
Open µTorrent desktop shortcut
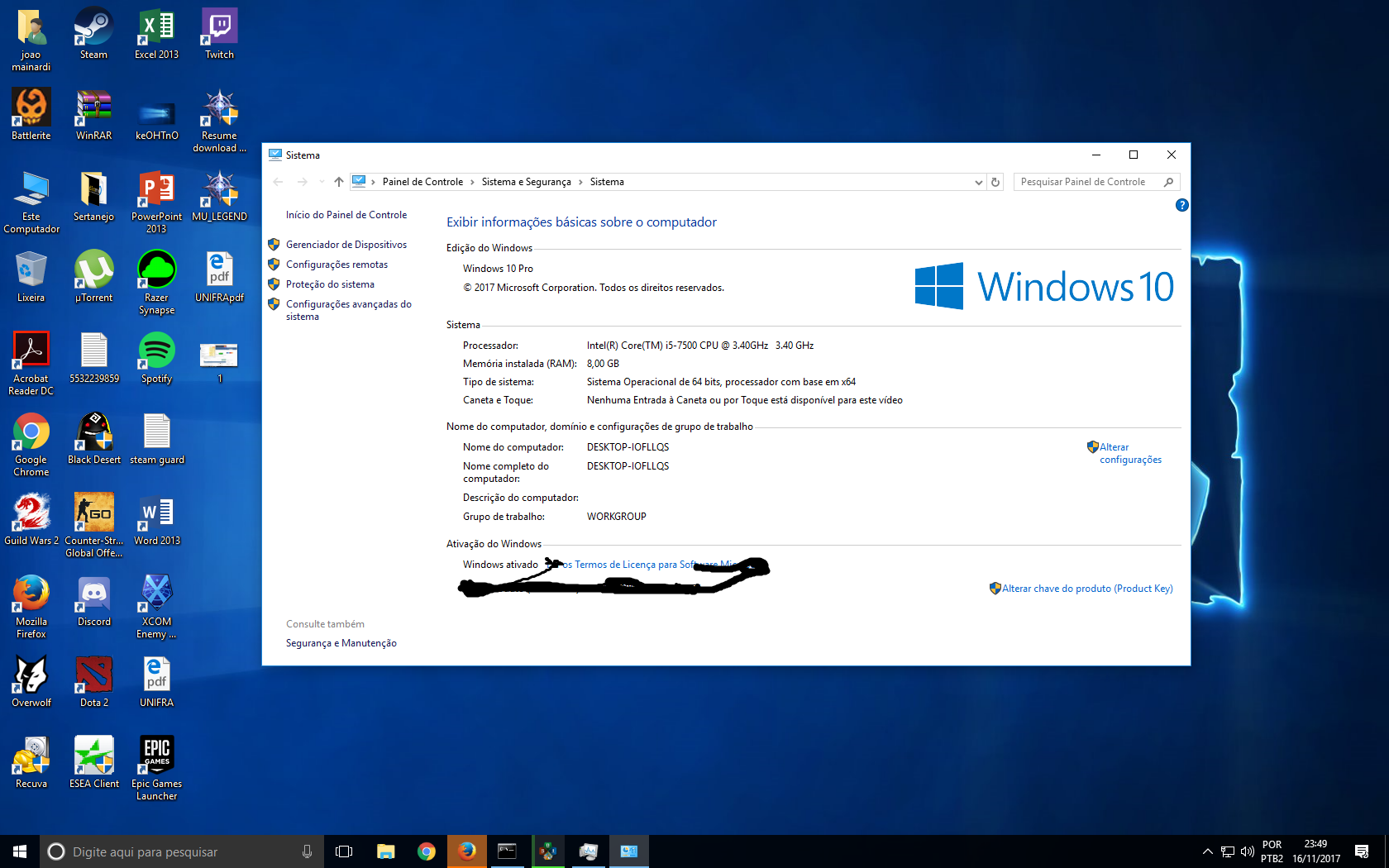[93, 277]
